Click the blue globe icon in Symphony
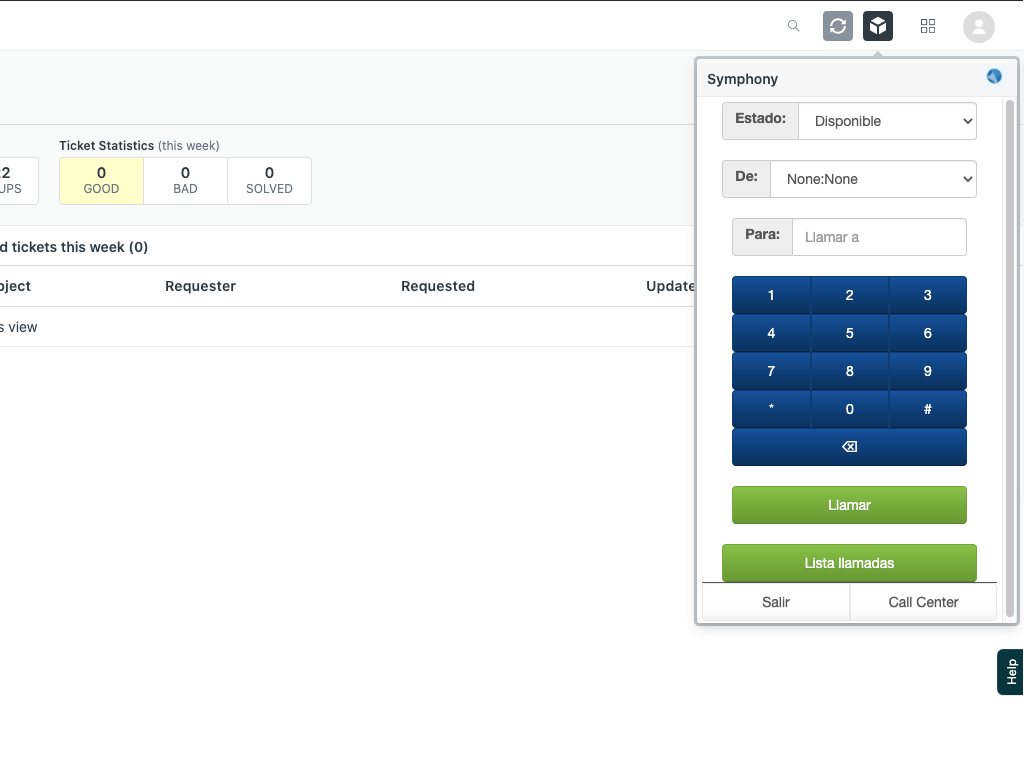 point(994,76)
